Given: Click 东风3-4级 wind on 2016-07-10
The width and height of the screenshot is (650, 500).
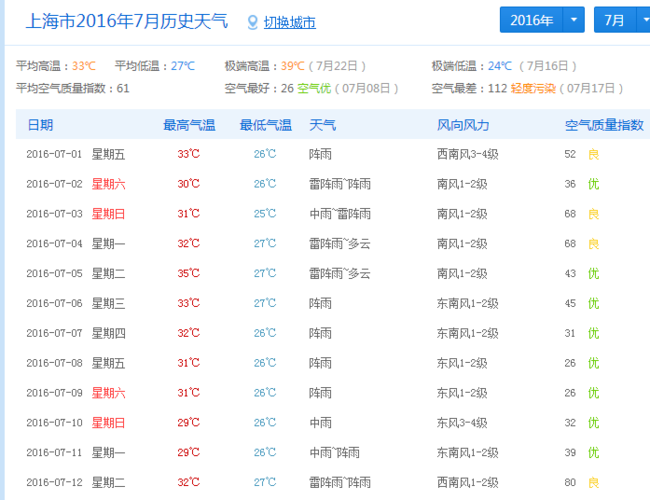Looking at the screenshot, I should 462,423.
